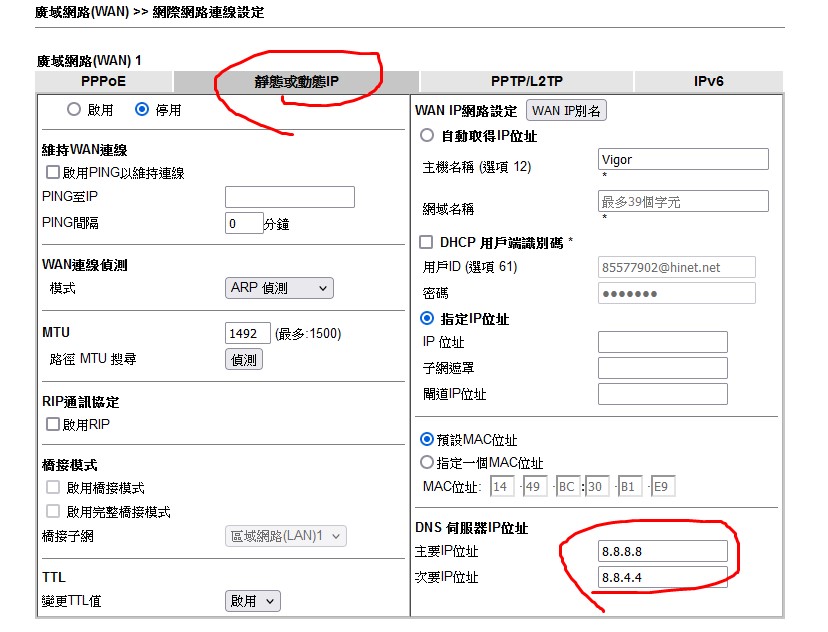Click the 偵測 path MTU button

(x=244, y=359)
